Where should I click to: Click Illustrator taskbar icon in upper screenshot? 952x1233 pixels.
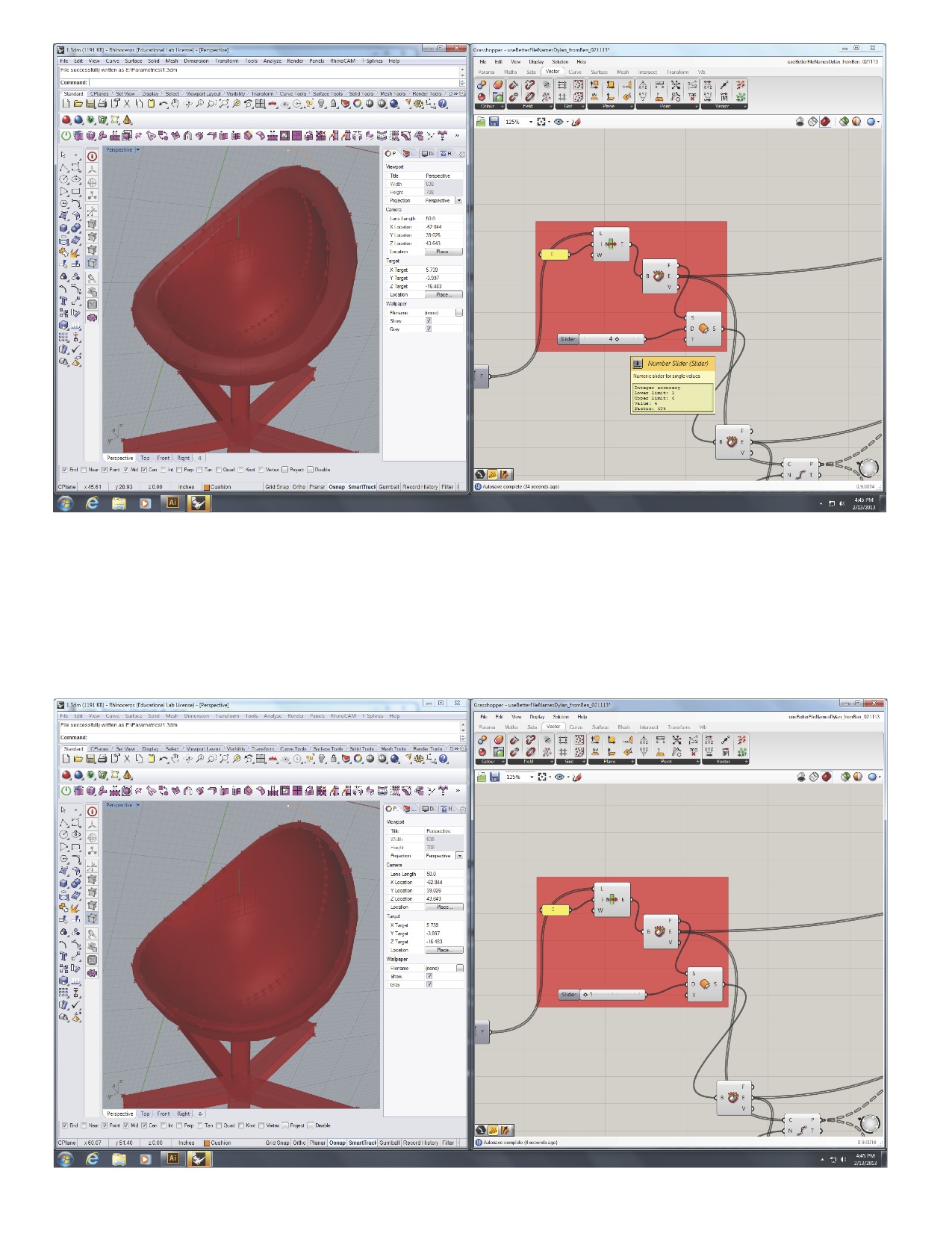(x=172, y=503)
